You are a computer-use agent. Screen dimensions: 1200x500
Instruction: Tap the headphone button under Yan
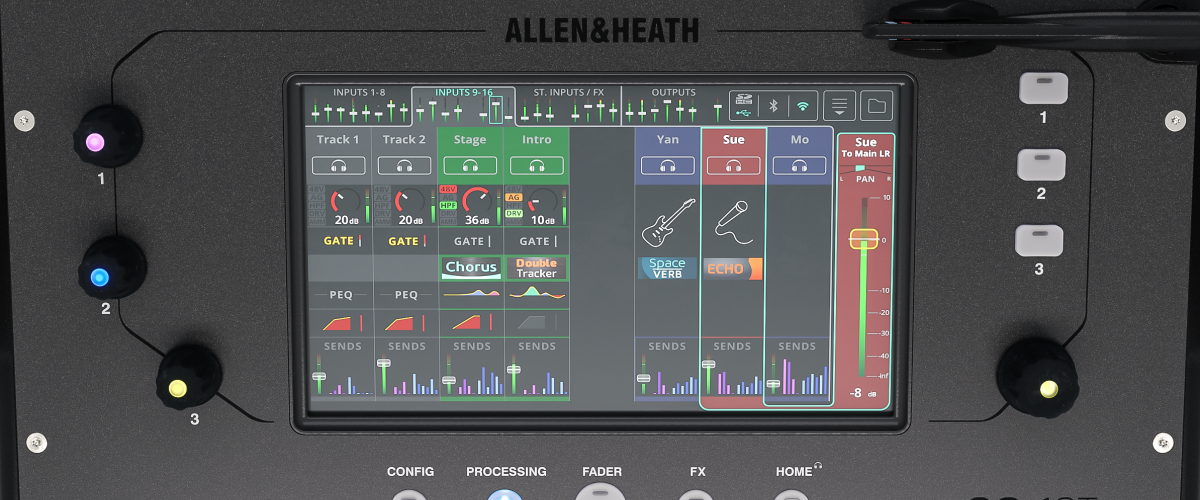click(x=667, y=166)
